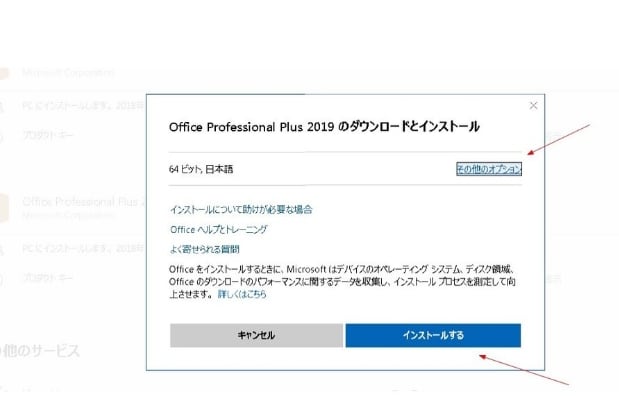Click the upper PCにインストールします row
The image size is (619, 411).
[x=84, y=105]
